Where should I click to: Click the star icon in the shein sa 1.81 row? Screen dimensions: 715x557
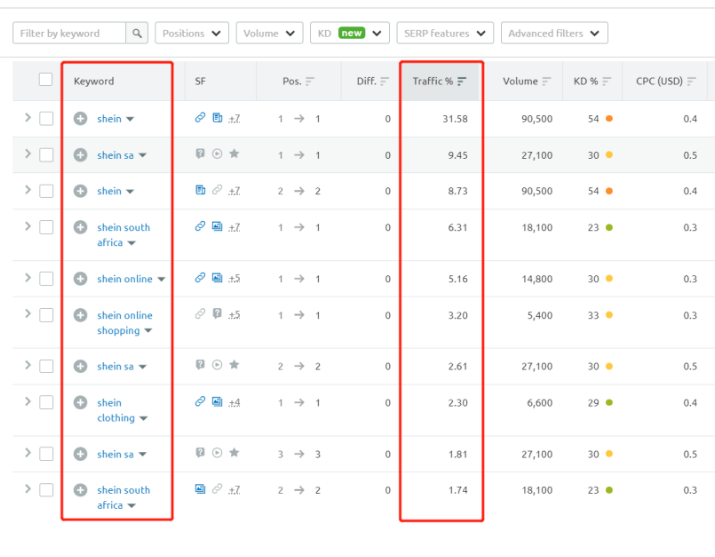click(x=234, y=452)
